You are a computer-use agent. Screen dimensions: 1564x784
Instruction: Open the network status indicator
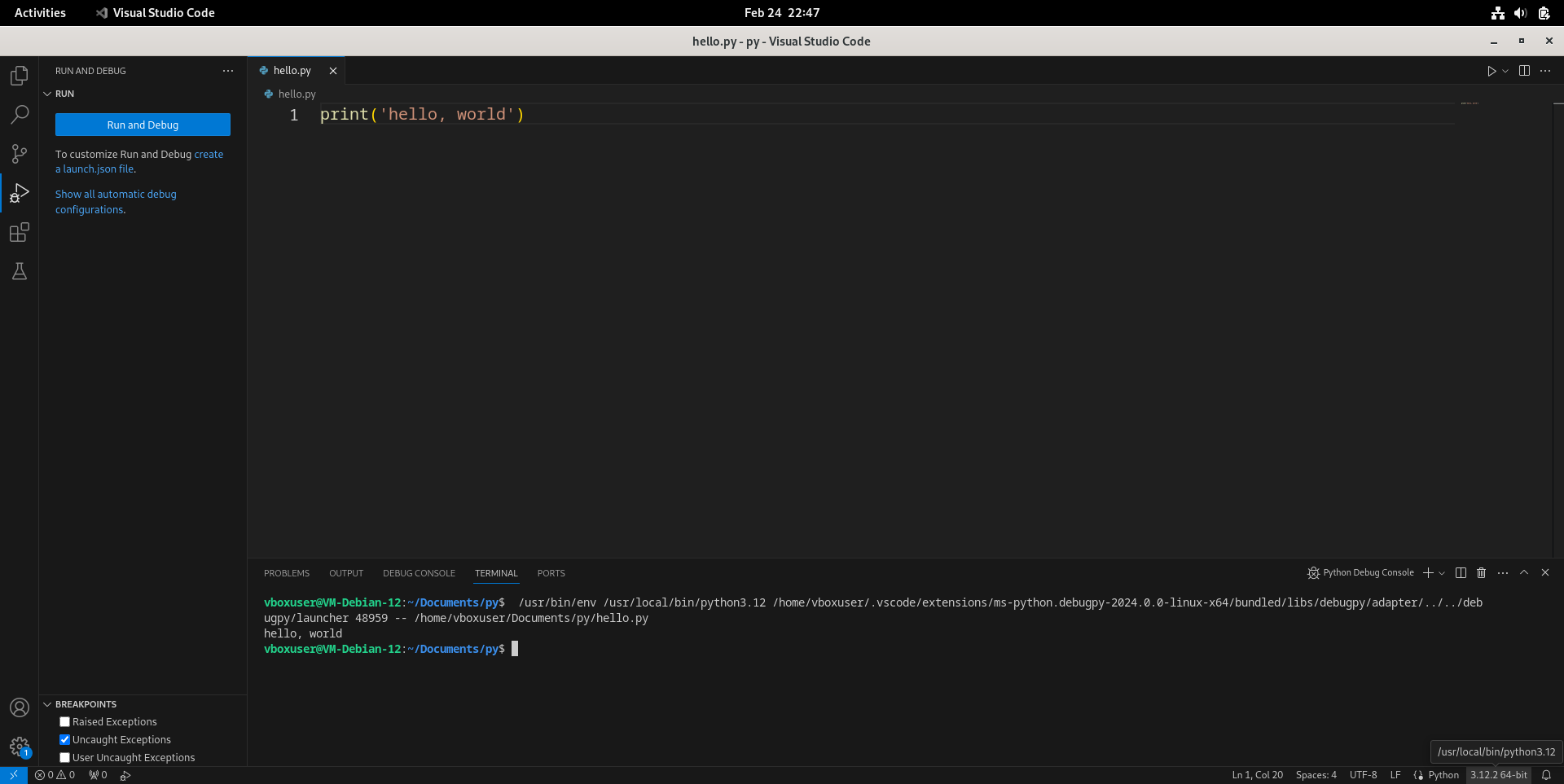pos(1497,13)
